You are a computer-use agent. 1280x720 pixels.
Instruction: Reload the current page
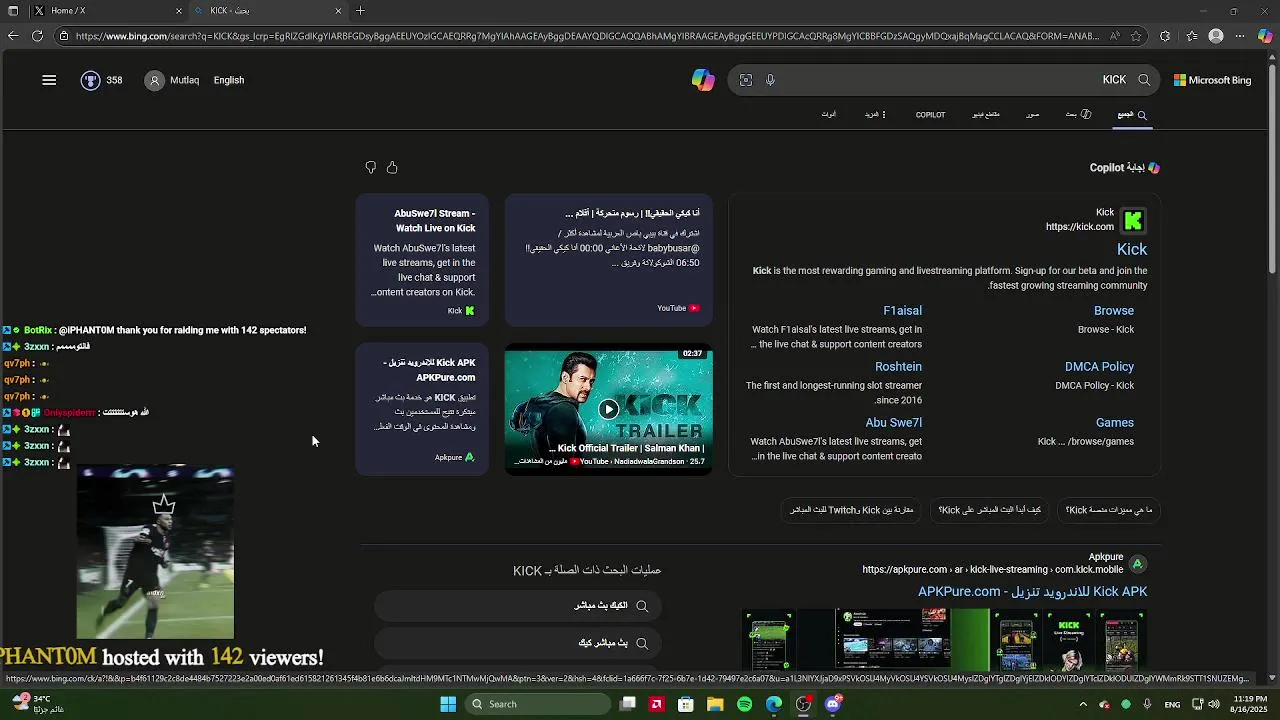[x=37, y=36]
